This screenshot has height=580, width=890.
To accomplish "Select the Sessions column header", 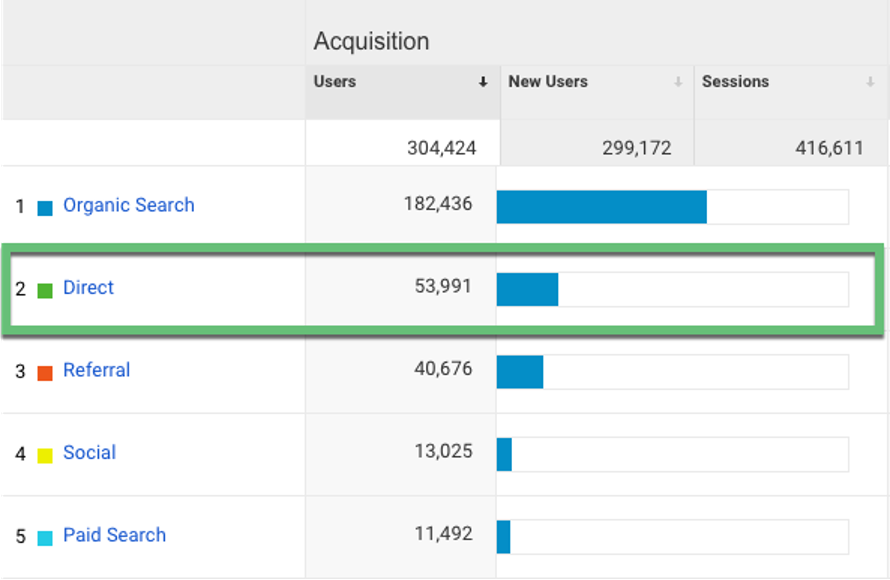I will pos(737,82).
